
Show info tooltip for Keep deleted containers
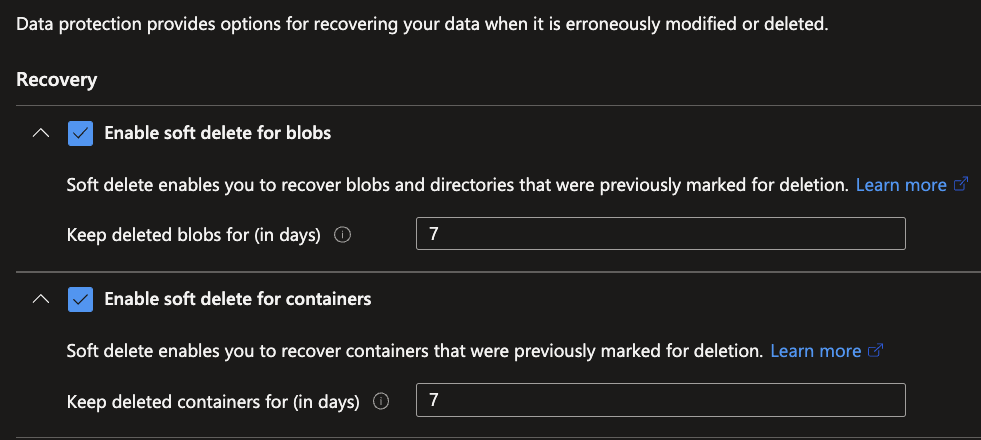[x=380, y=402]
